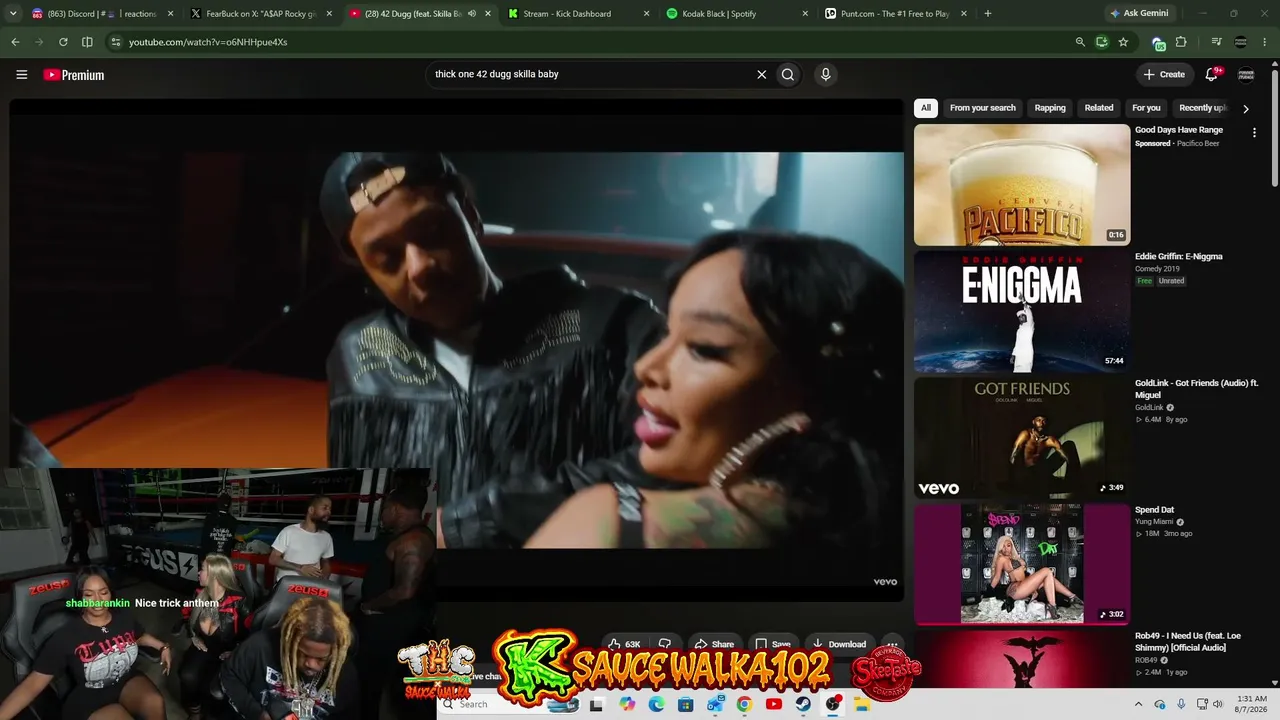Viewport: 1280px width, 720px height.
Task: Focus the YouTube search input field
Action: 590,74
